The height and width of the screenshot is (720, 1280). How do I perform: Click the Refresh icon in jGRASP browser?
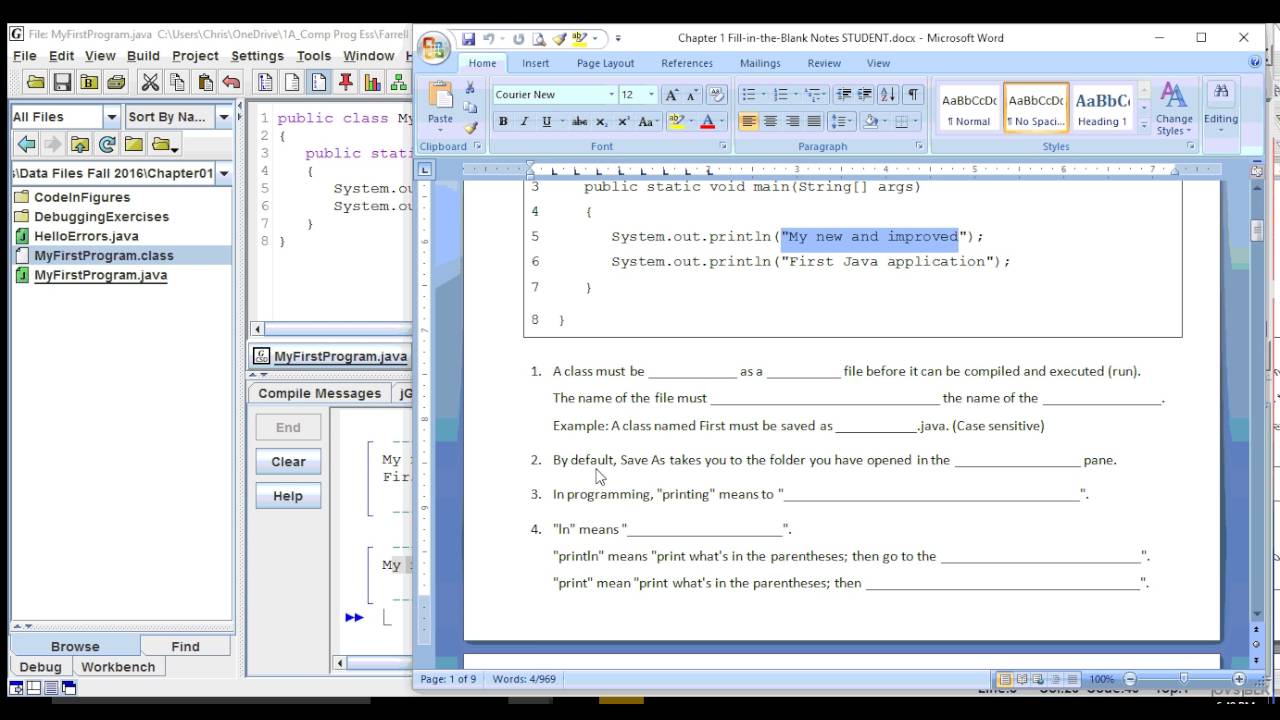pyautogui.click(x=107, y=145)
